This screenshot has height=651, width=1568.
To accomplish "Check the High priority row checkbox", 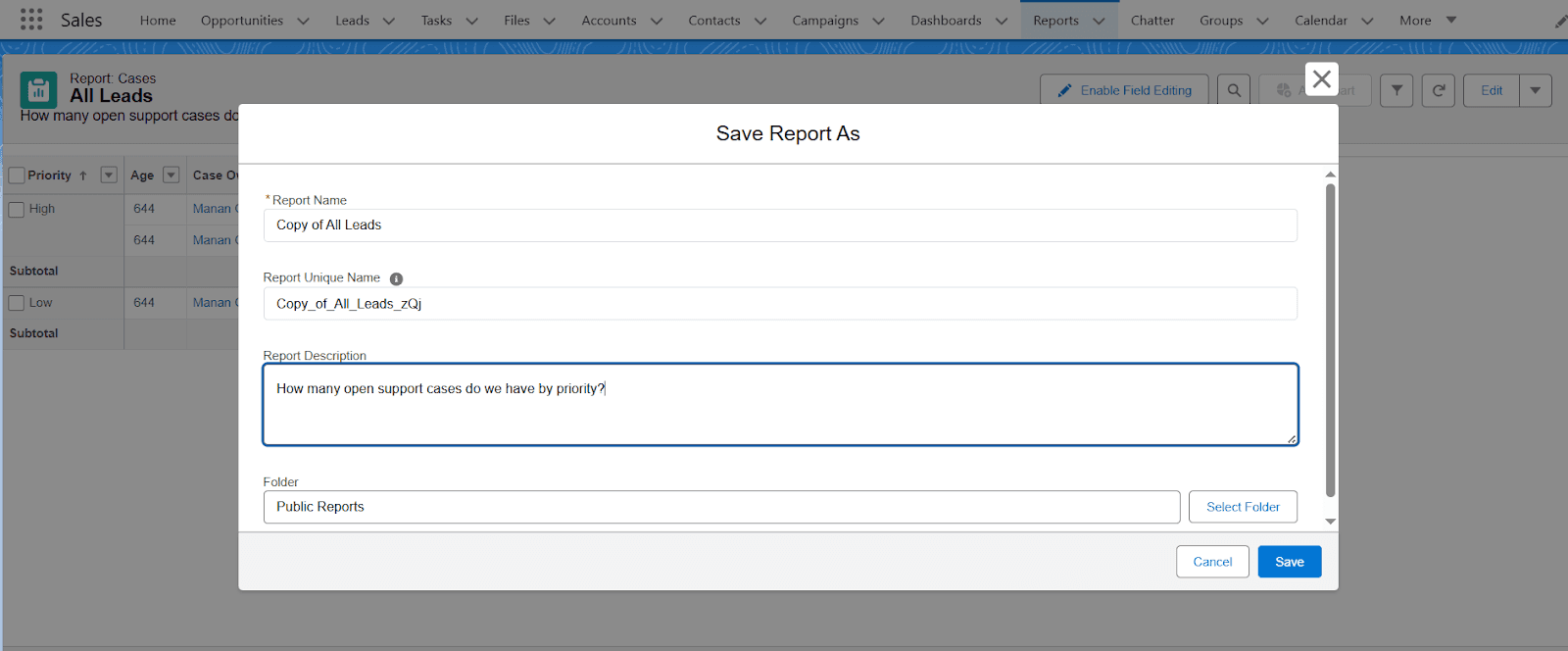I will pos(17,209).
